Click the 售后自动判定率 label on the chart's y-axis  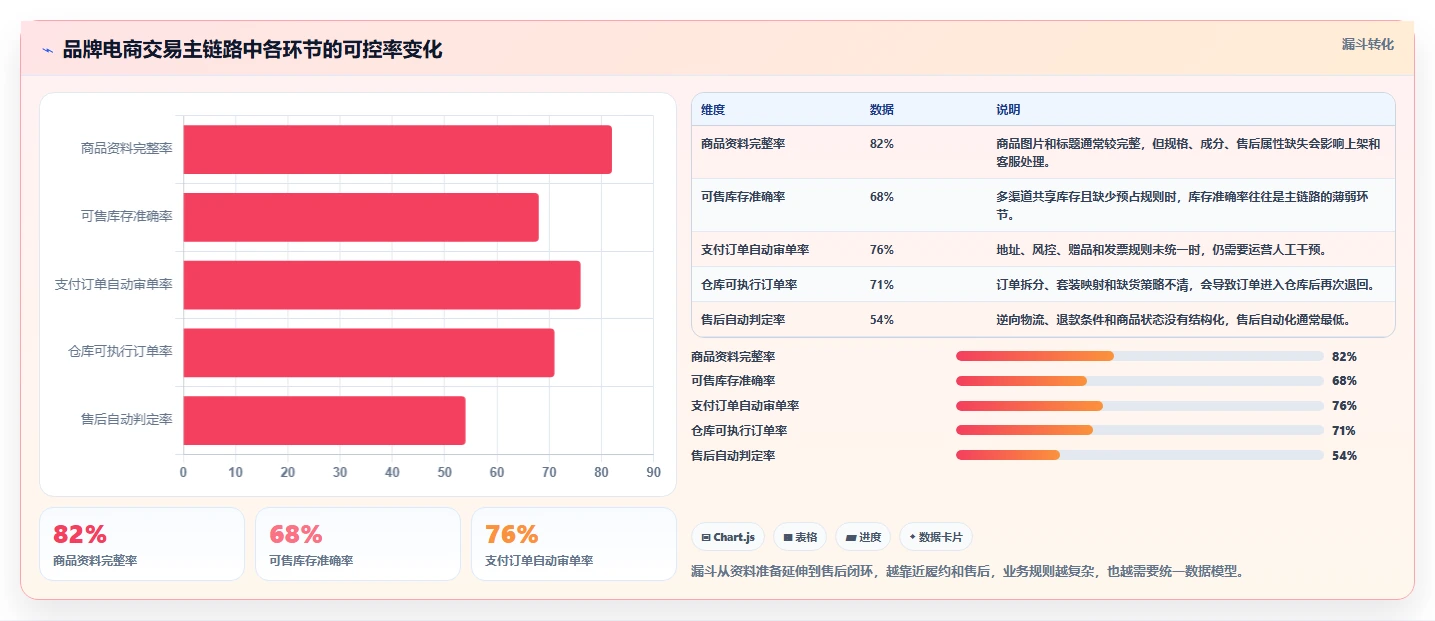coord(127,420)
